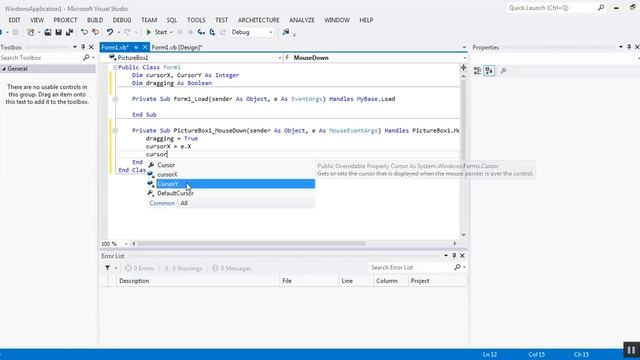Collapse the Form1_Load sub outline
The image size is (640, 360).
tap(115, 99)
